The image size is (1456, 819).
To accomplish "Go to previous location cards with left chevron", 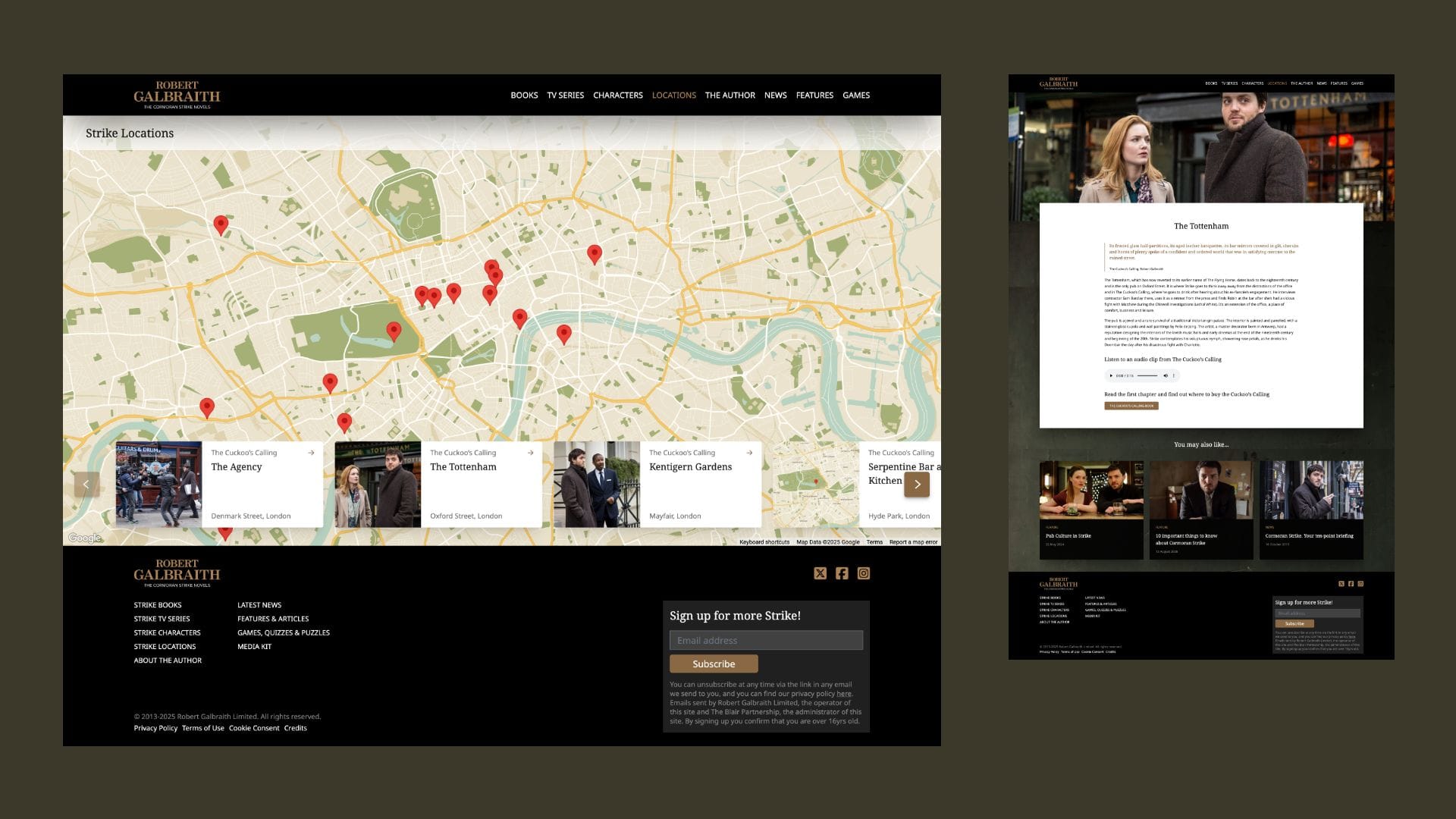I will tap(86, 485).
